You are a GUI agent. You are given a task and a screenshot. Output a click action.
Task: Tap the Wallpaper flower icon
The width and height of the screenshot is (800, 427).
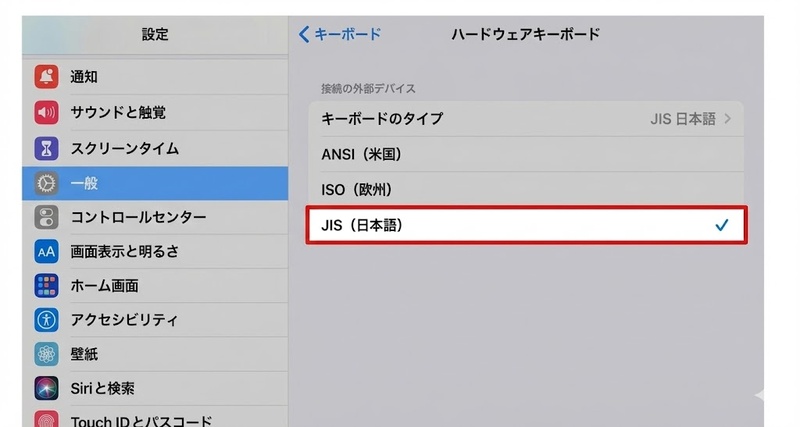pos(46,354)
